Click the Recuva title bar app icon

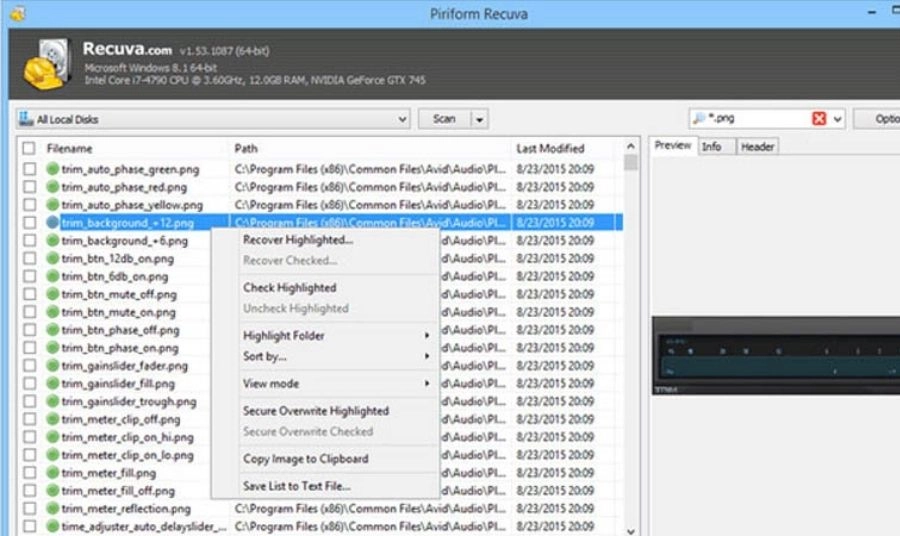coord(17,14)
